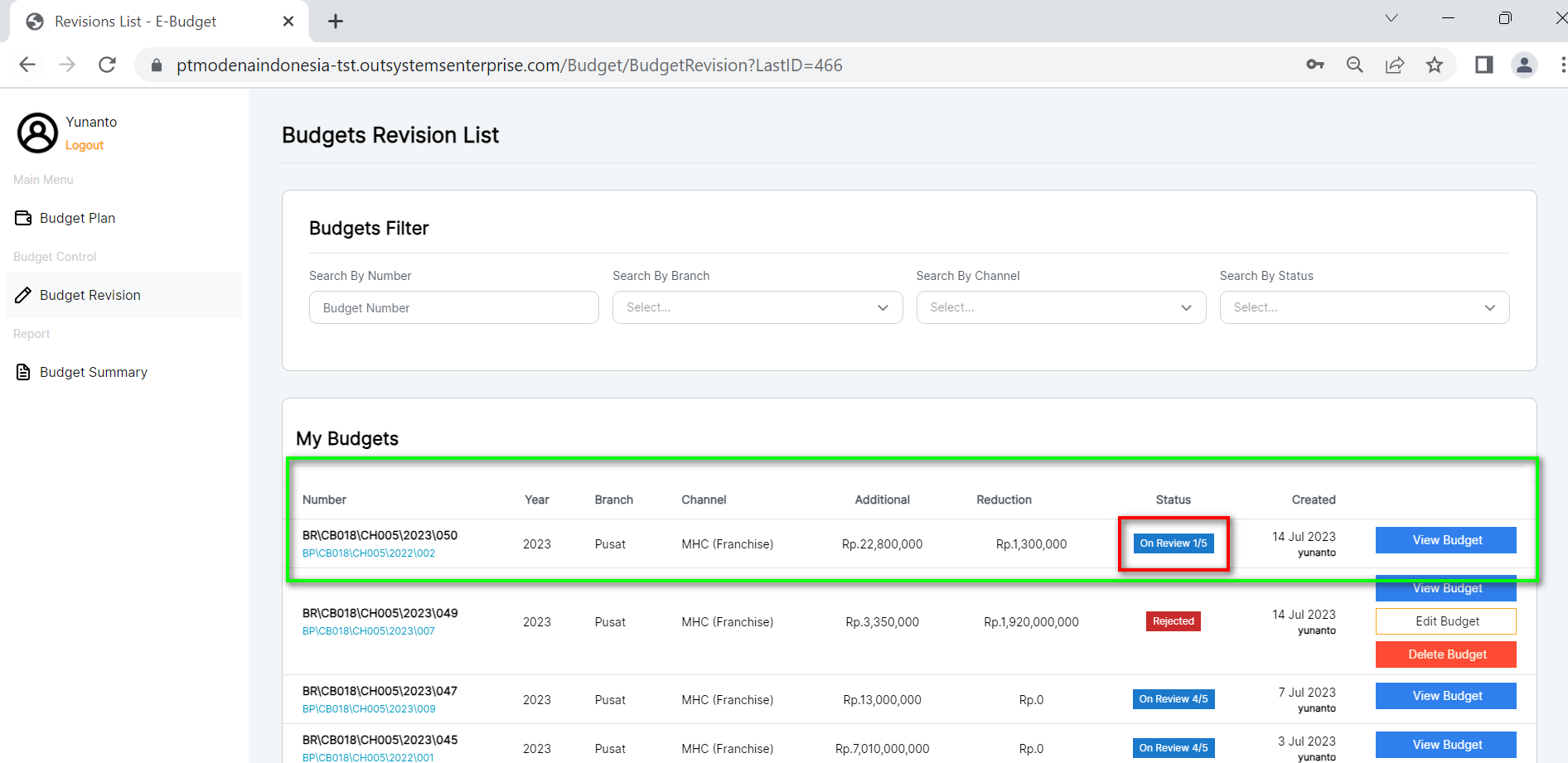Select Budget Revision in sidebar
1568x763 pixels.
pos(90,295)
